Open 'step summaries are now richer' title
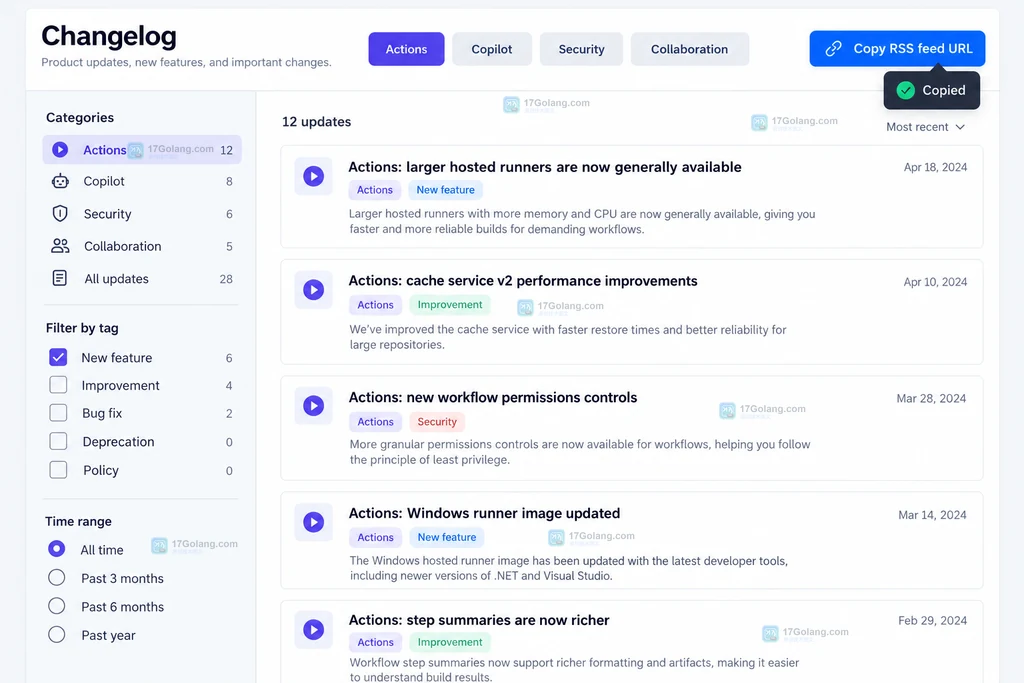The image size is (1024, 683). pyautogui.click(x=479, y=620)
